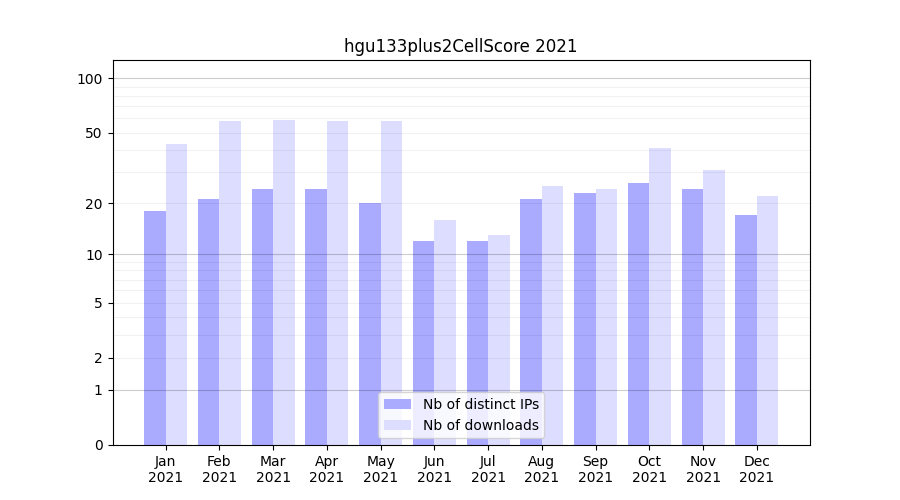The width and height of the screenshot is (900, 500).
Task: Select the 0 y-axis tick label
Action: pos(98,445)
